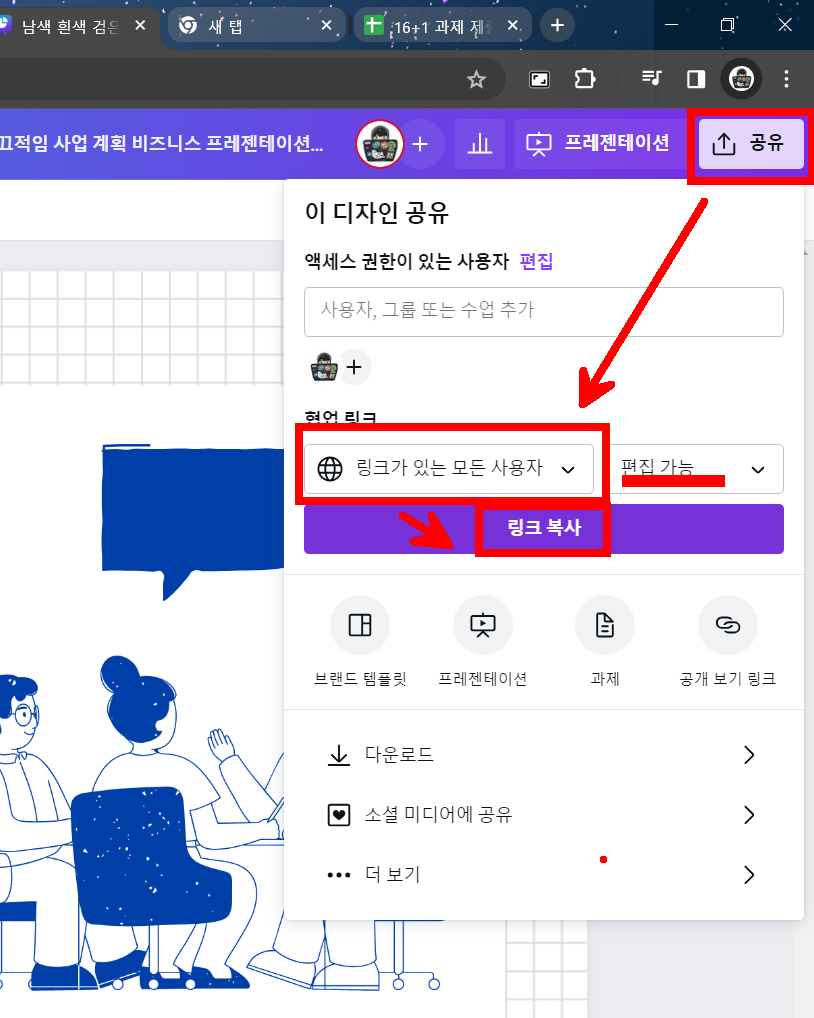Expand the 링크가 있는 모든 사용자 dropdown

click(x=449, y=469)
